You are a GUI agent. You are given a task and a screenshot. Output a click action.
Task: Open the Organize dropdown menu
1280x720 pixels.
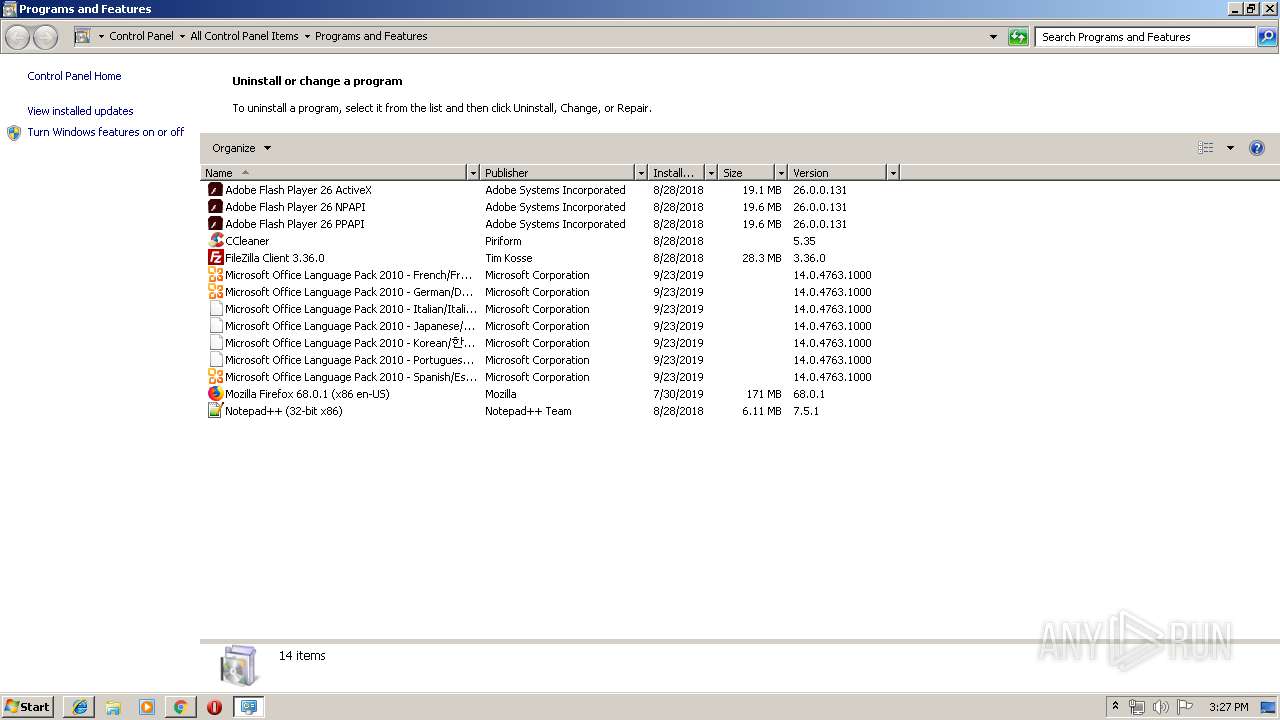click(241, 148)
